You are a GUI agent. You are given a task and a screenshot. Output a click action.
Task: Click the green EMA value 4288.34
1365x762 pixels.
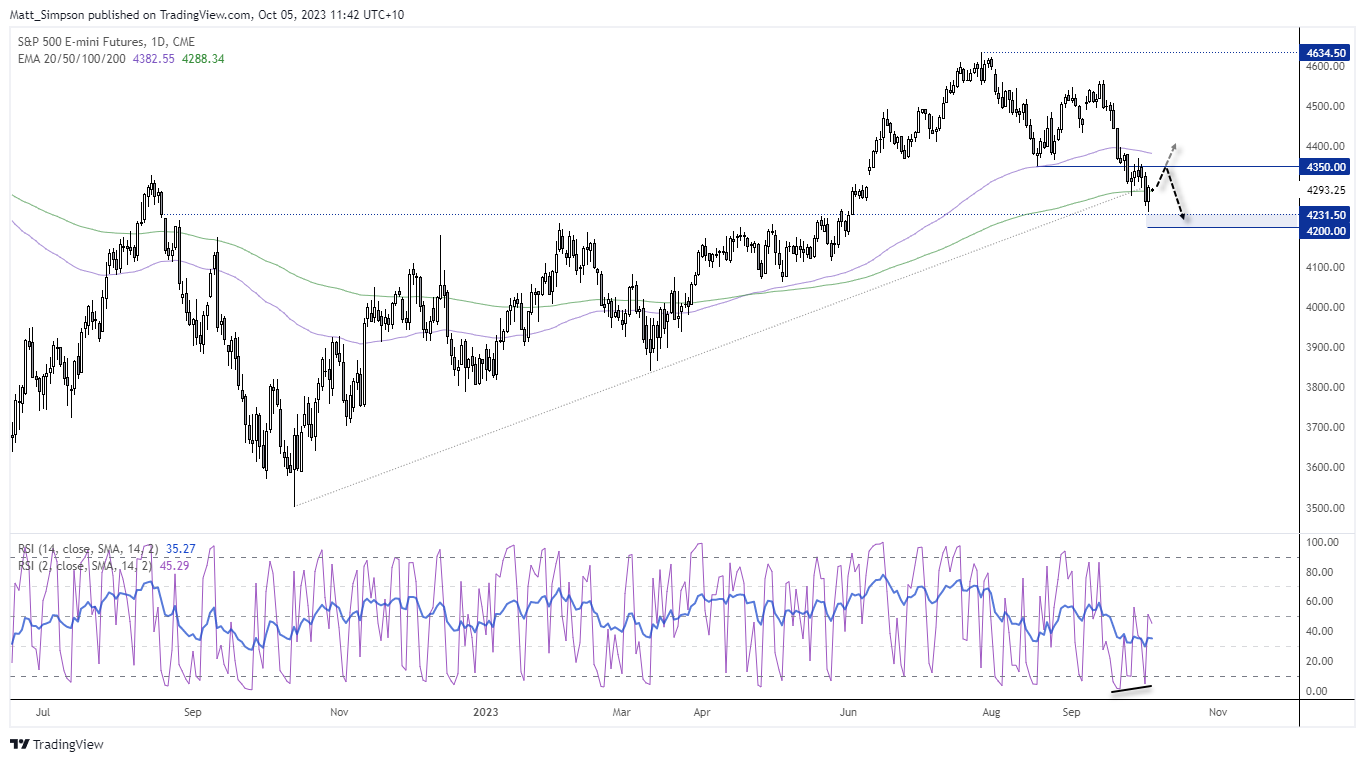(x=205, y=59)
